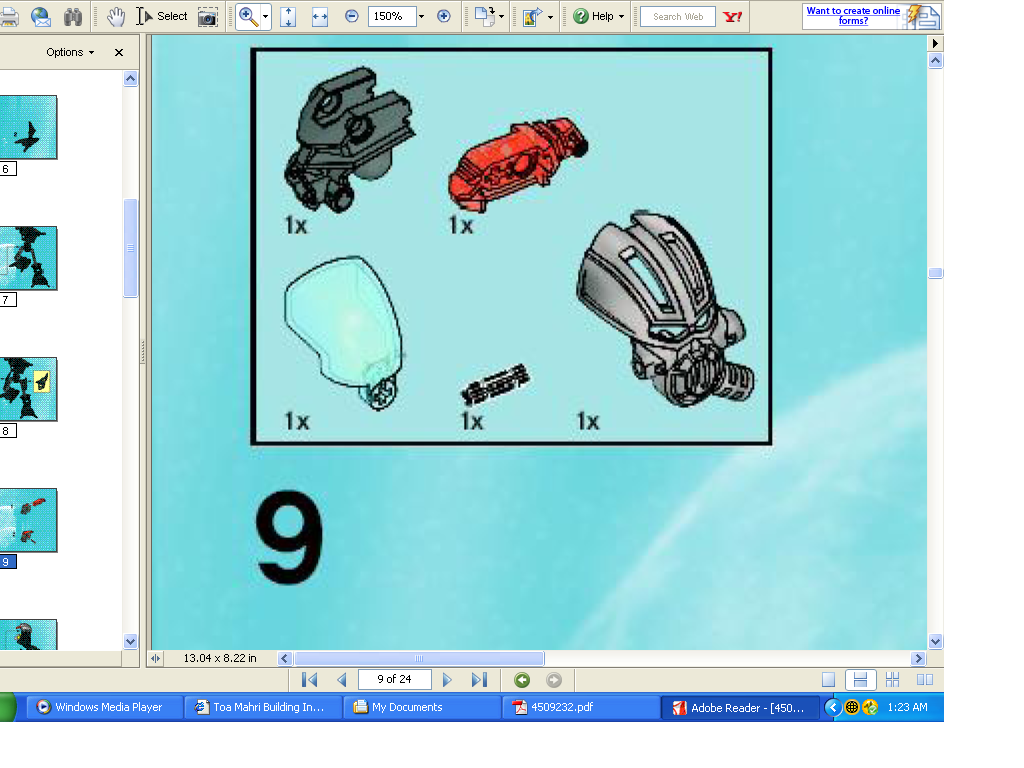Select page 9 thumbnail
This screenshot has height=768, width=1024.
27,520
